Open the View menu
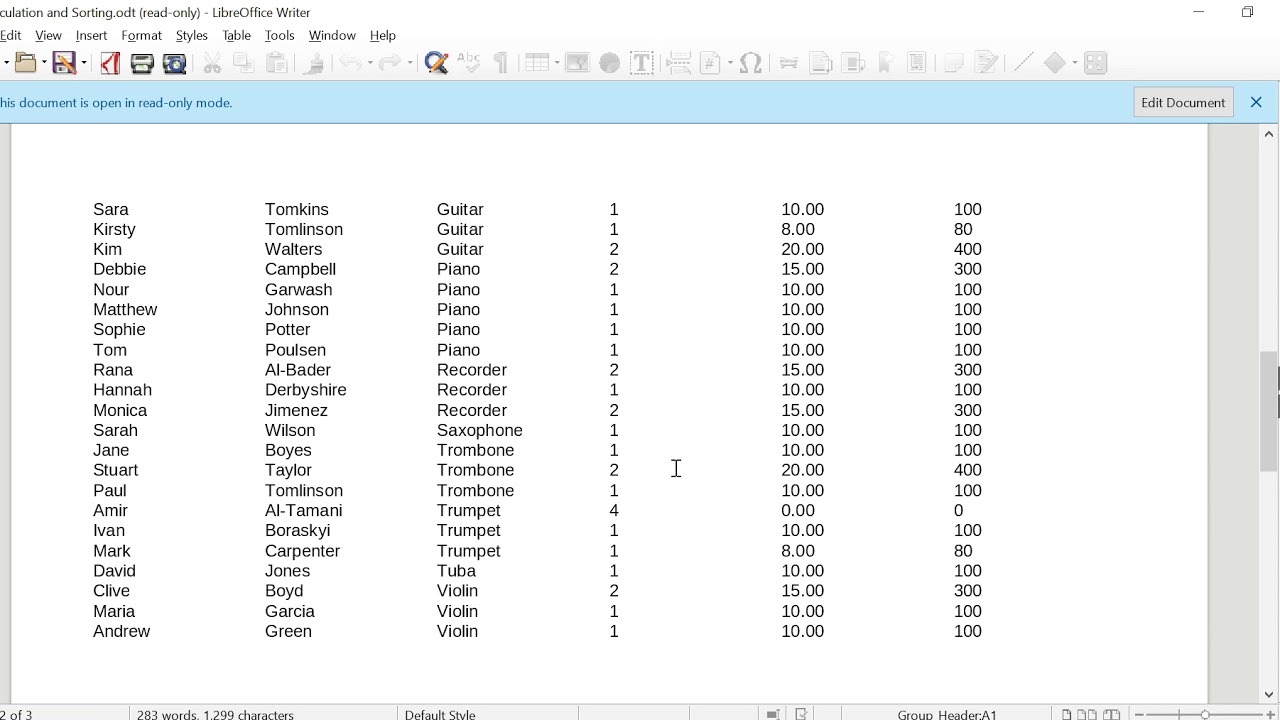Image resolution: width=1280 pixels, height=720 pixels. click(x=48, y=35)
